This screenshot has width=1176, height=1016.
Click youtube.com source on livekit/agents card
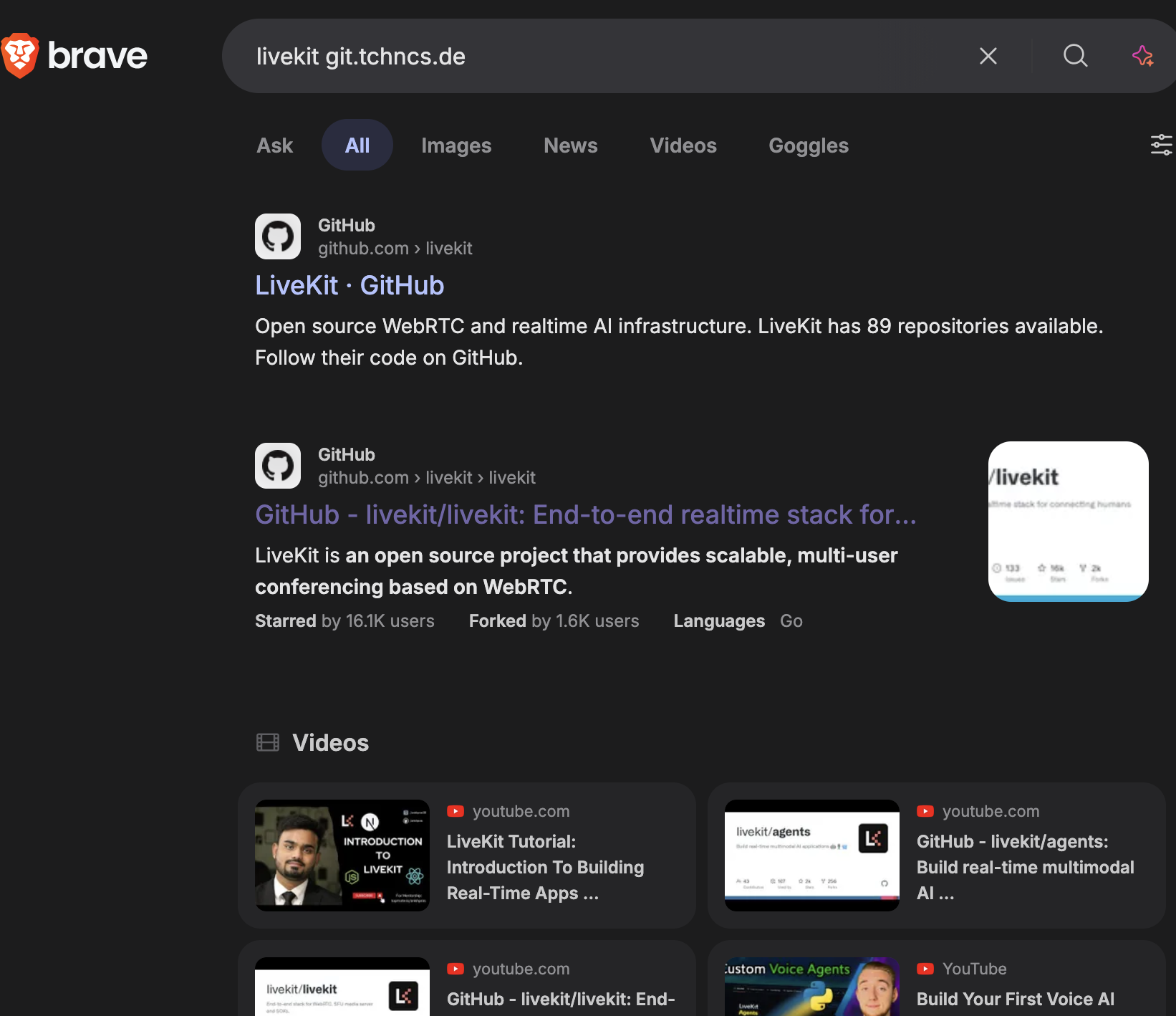991,811
